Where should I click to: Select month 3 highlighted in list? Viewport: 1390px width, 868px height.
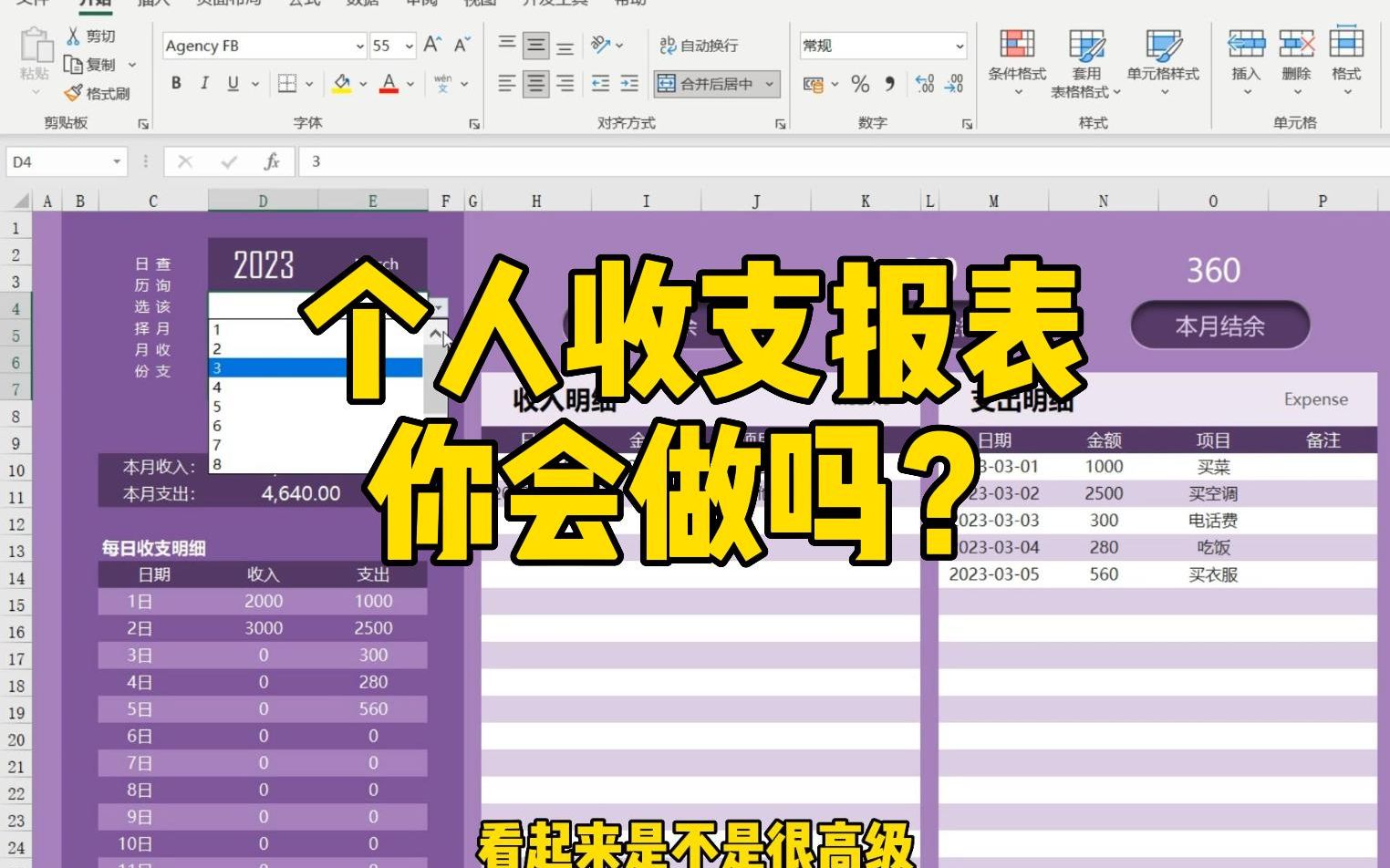click(x=316, y=368)
